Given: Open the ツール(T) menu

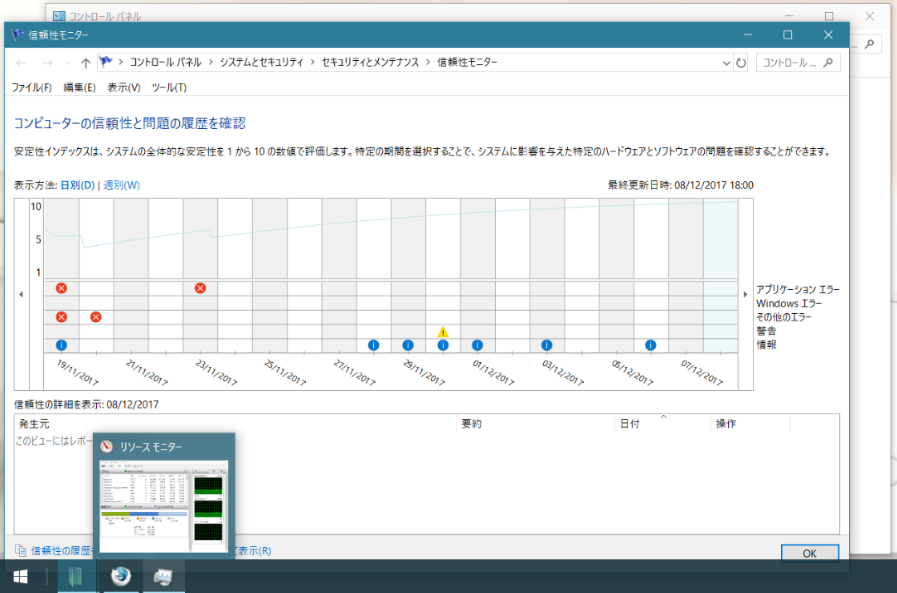Looking at the screenshot, I should [x=169, y=87].
